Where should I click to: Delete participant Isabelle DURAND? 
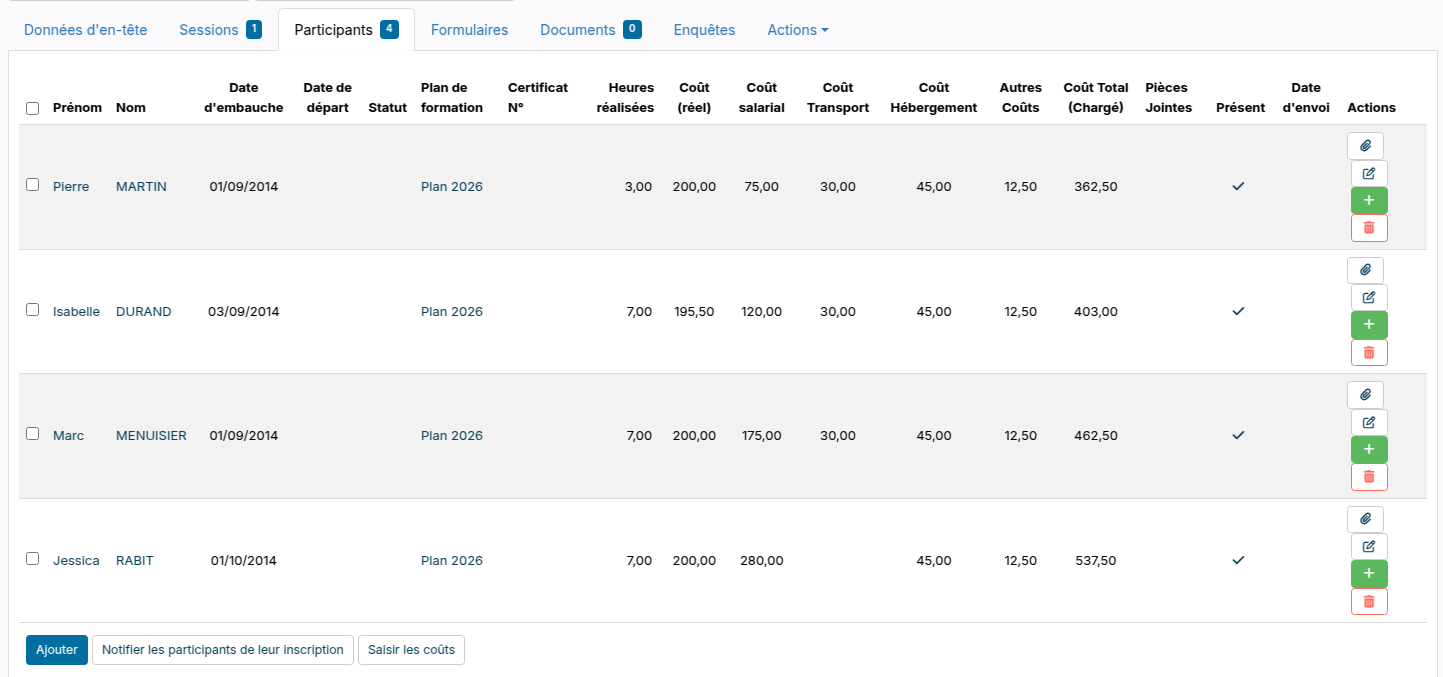(1369, 352)
